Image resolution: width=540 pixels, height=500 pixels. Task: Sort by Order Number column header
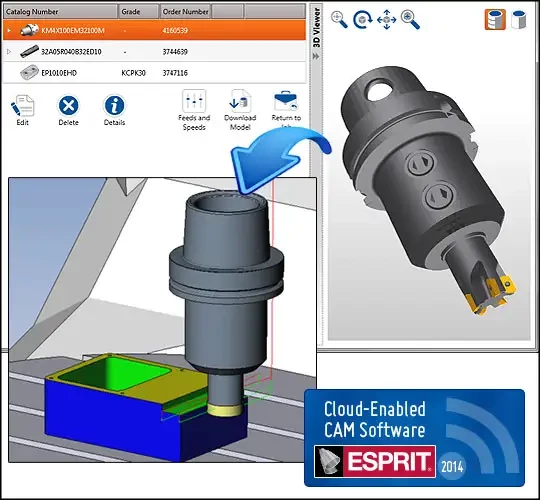click(x=185, y=12)
